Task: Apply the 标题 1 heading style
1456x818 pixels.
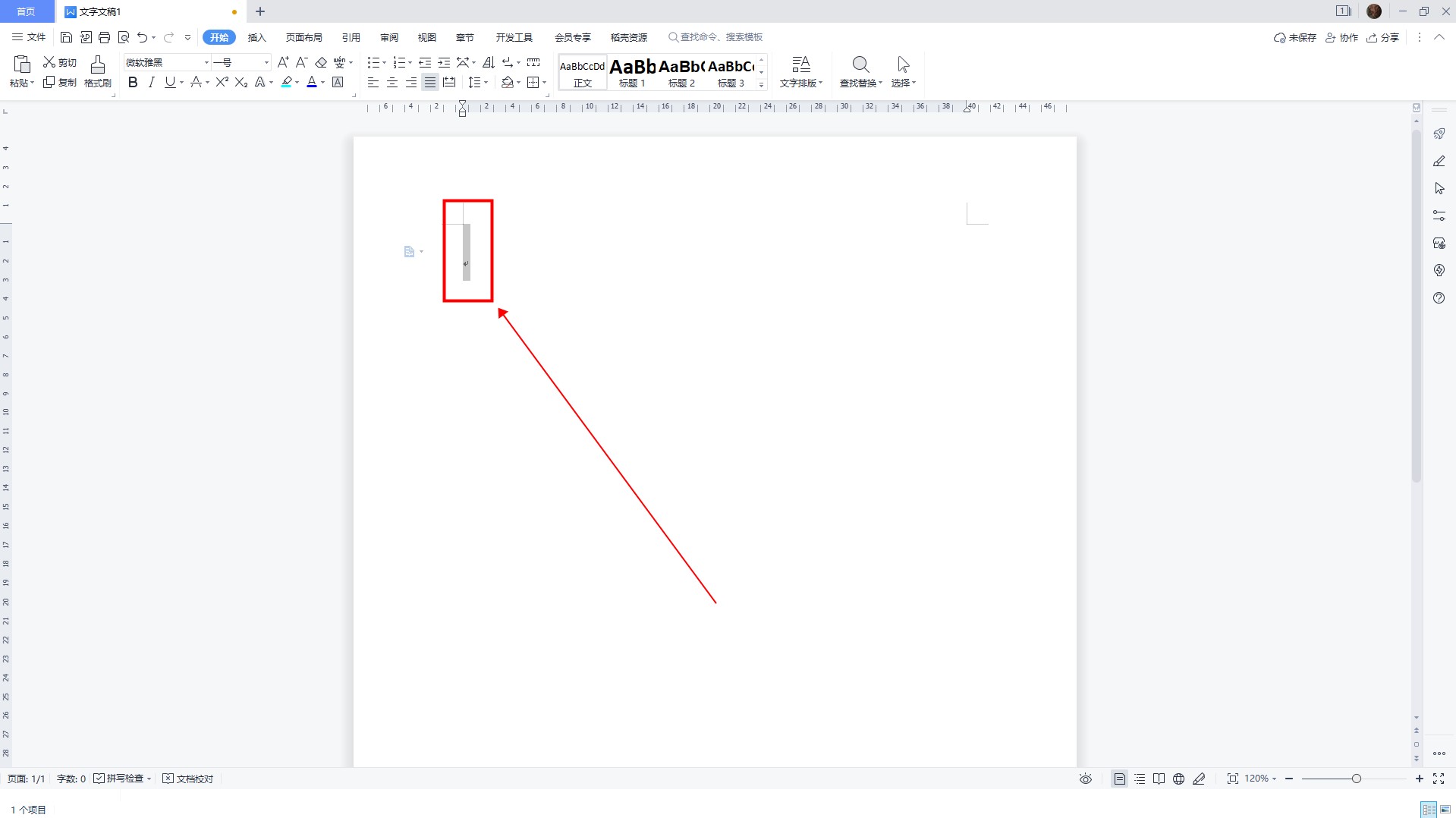Action: pyautogui.click(x=632, y=73)
